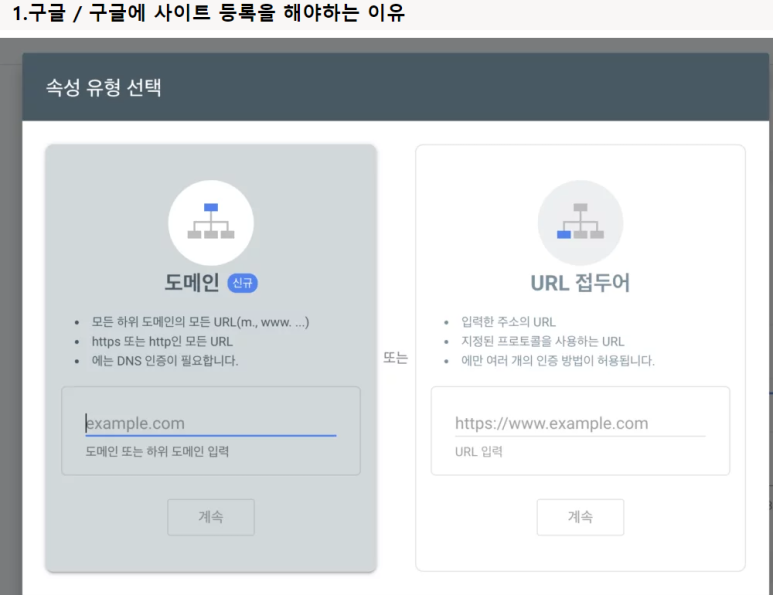Click the blue 신규 badge
The height and width of the screenshot is (595, 773).
coord(242,283)
